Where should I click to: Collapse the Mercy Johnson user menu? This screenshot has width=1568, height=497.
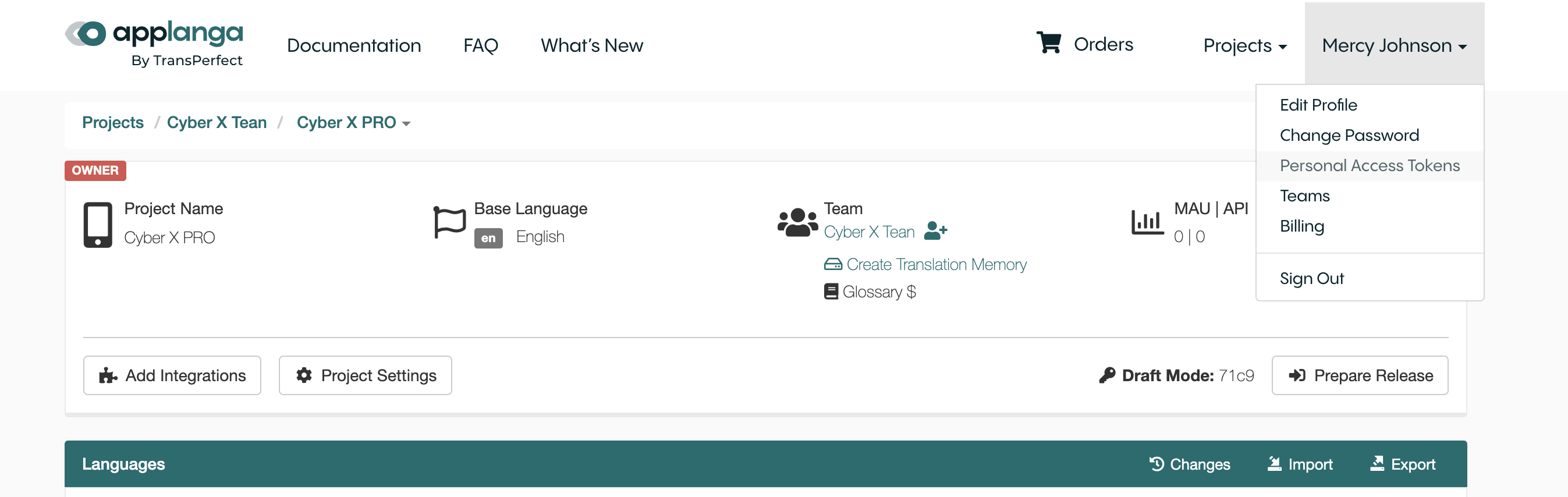[1394, 45]
